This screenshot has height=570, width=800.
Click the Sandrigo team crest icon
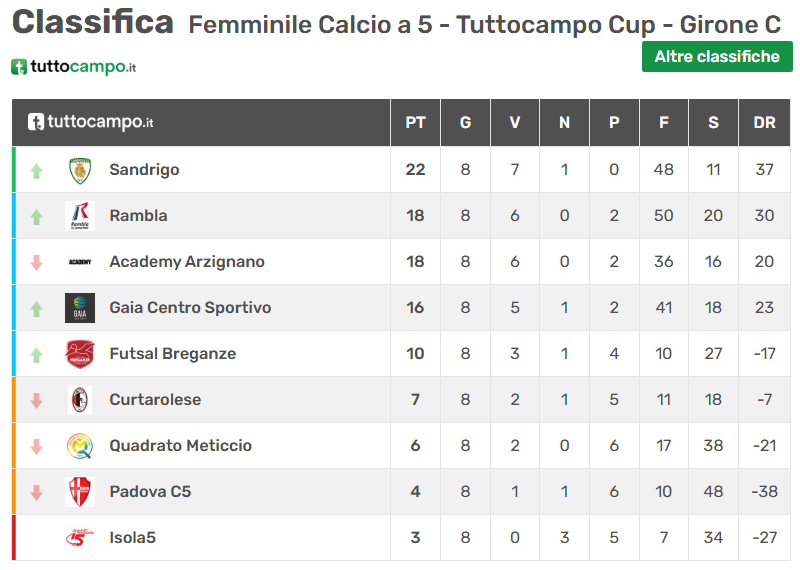pyautogui.click(x=80, y=170)
